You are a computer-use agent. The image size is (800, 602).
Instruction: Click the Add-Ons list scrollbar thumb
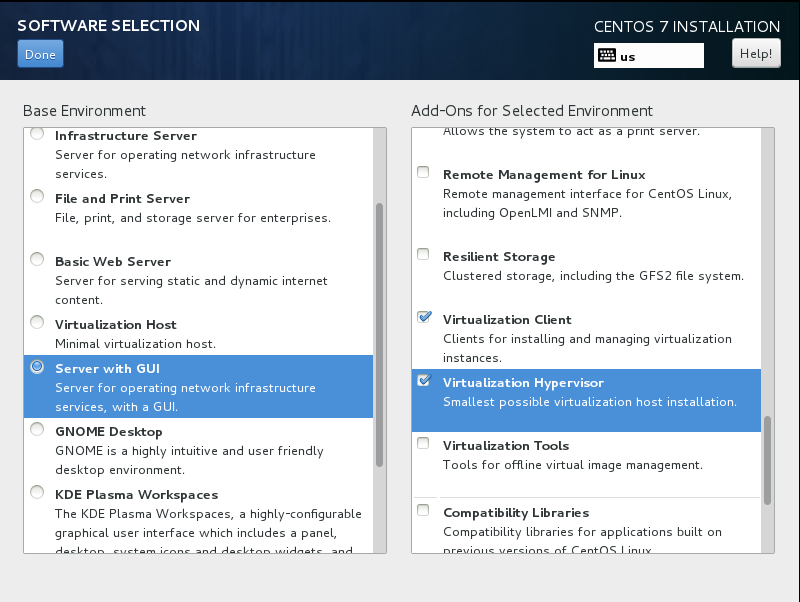767,461
